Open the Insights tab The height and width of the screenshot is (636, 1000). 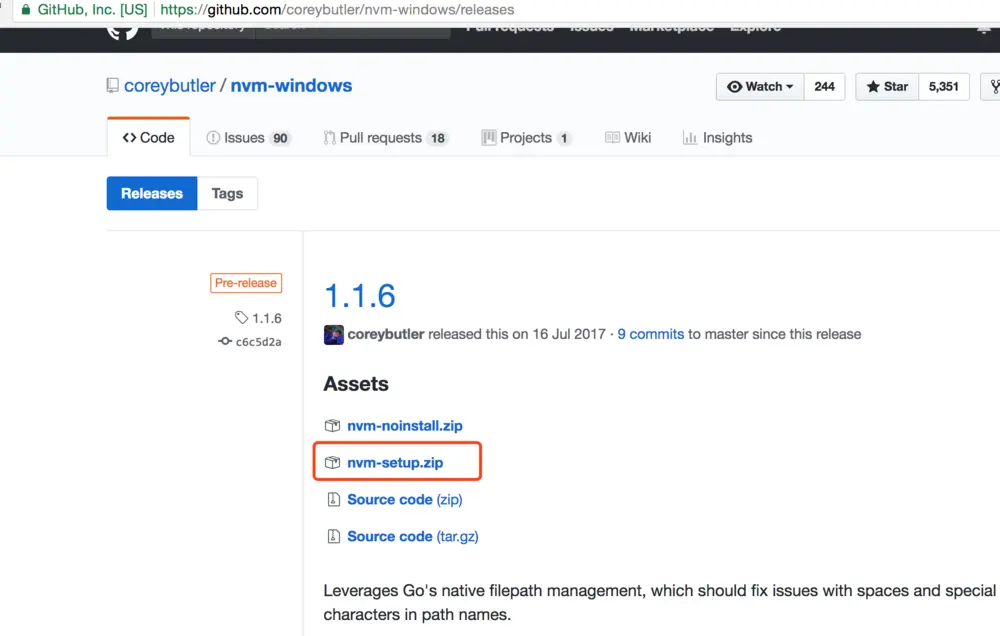tap(717, 138)
